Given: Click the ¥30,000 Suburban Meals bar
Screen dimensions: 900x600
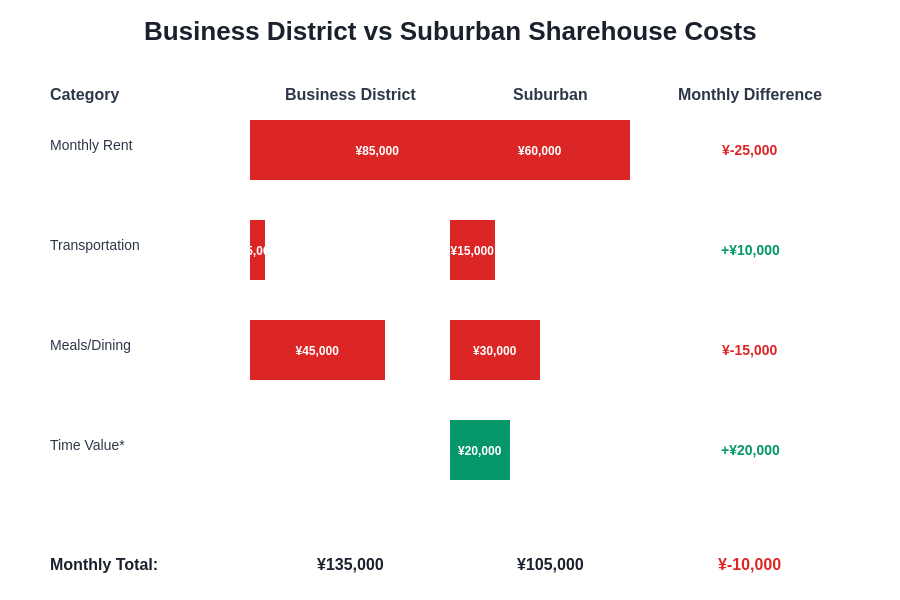Looking at the screenshot, I should click(494, 350).
